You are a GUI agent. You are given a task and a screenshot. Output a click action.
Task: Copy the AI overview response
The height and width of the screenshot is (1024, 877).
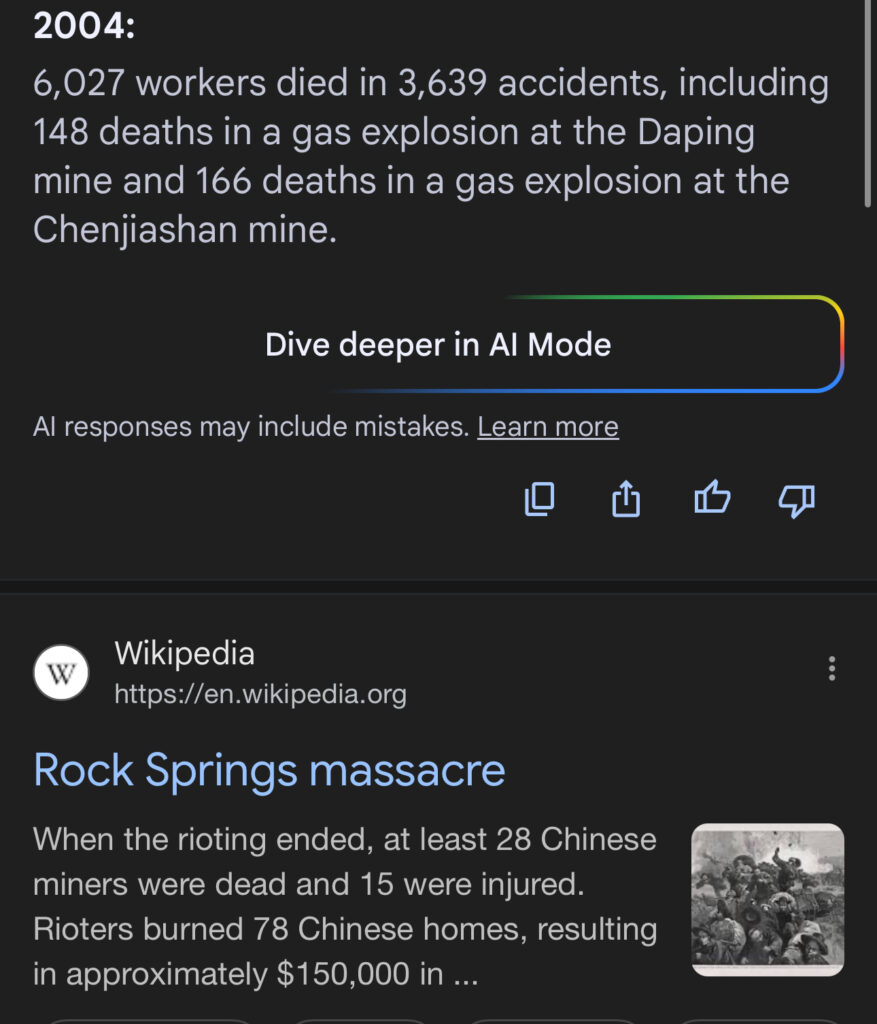pyautogui.click(x=540, y=499)
